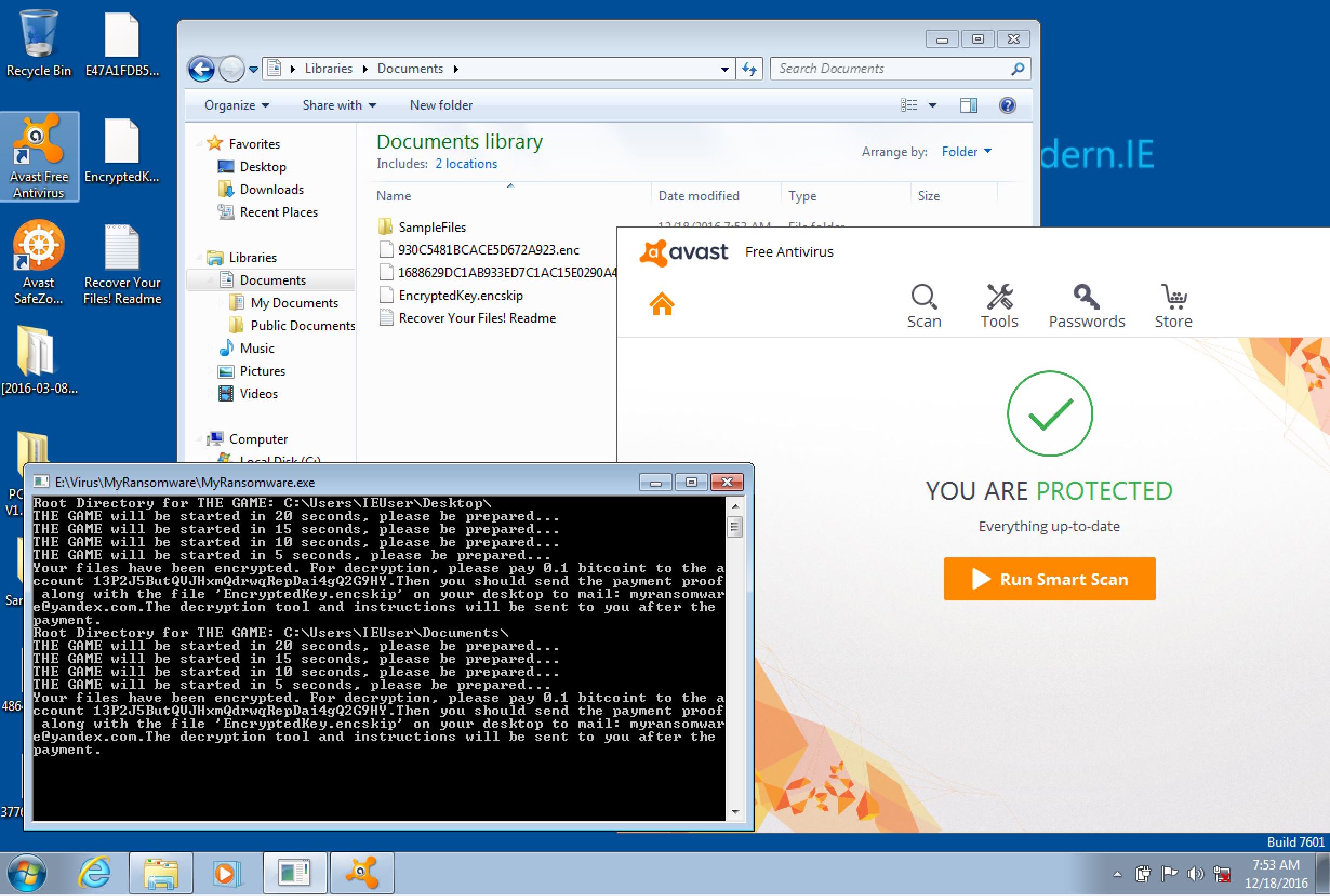Select Downloads in Favorites pane

tap(271, 189)
